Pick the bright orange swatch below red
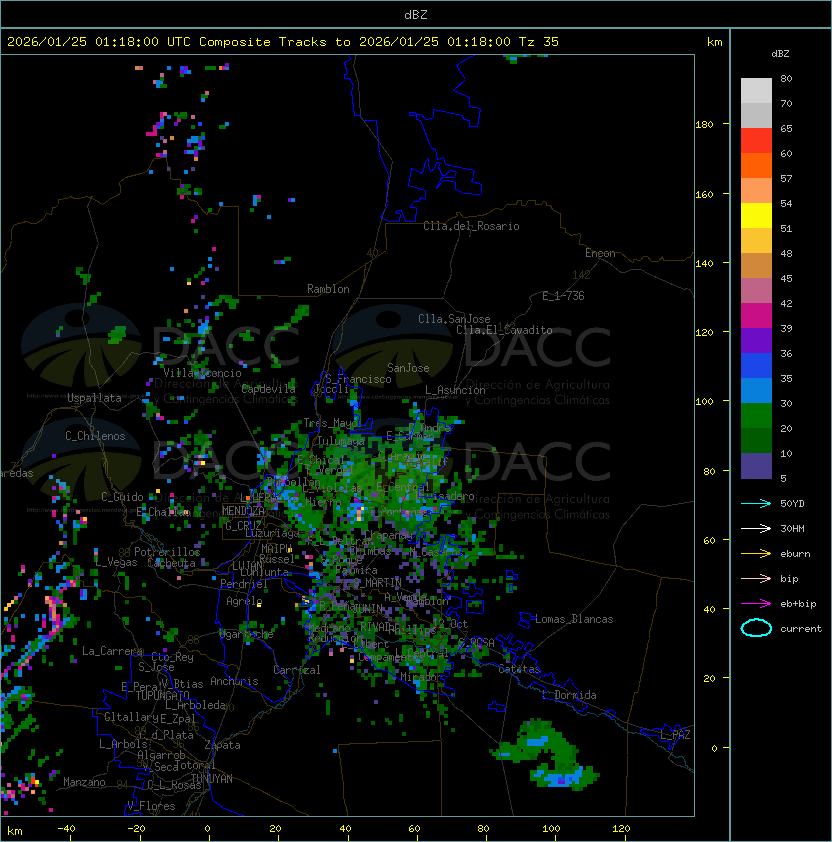Viewport: 832px width, 842px height. 756,166
